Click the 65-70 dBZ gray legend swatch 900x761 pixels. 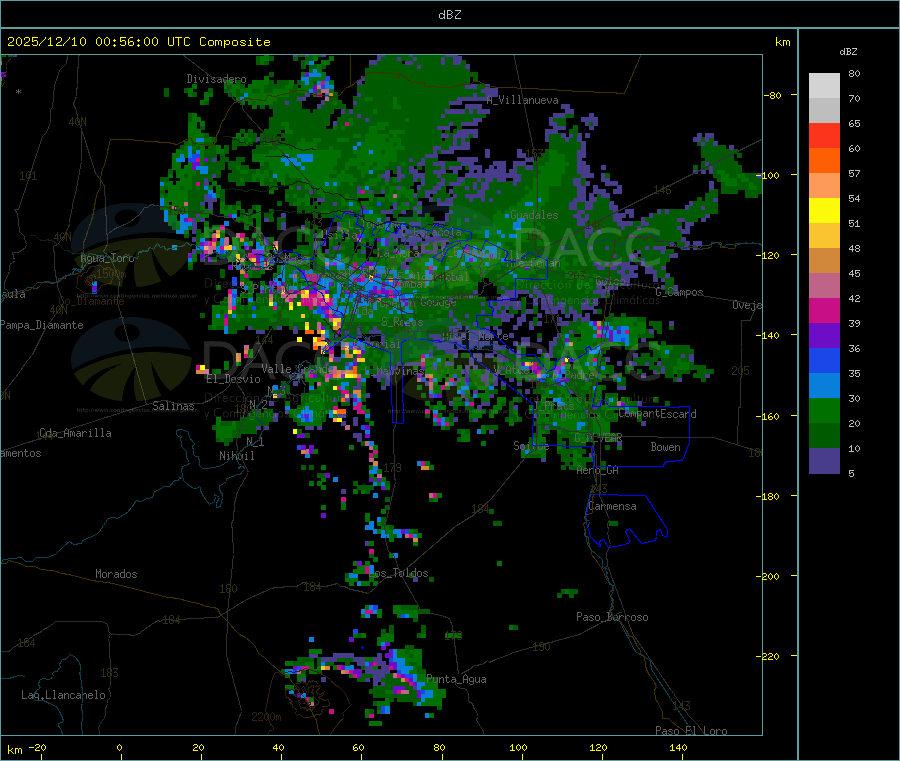(x=824, y=110)
